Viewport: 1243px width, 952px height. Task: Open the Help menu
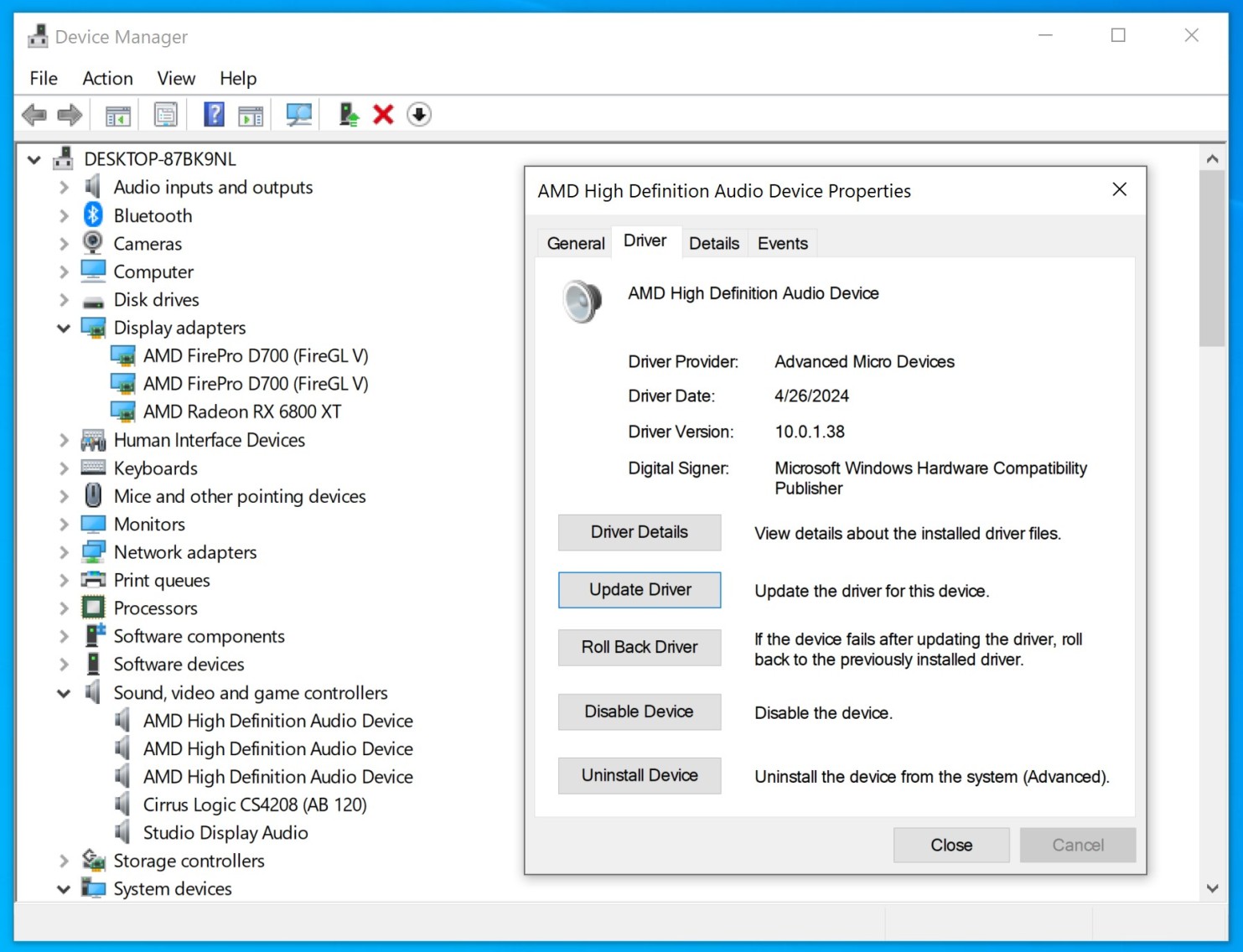pos(238,78)
